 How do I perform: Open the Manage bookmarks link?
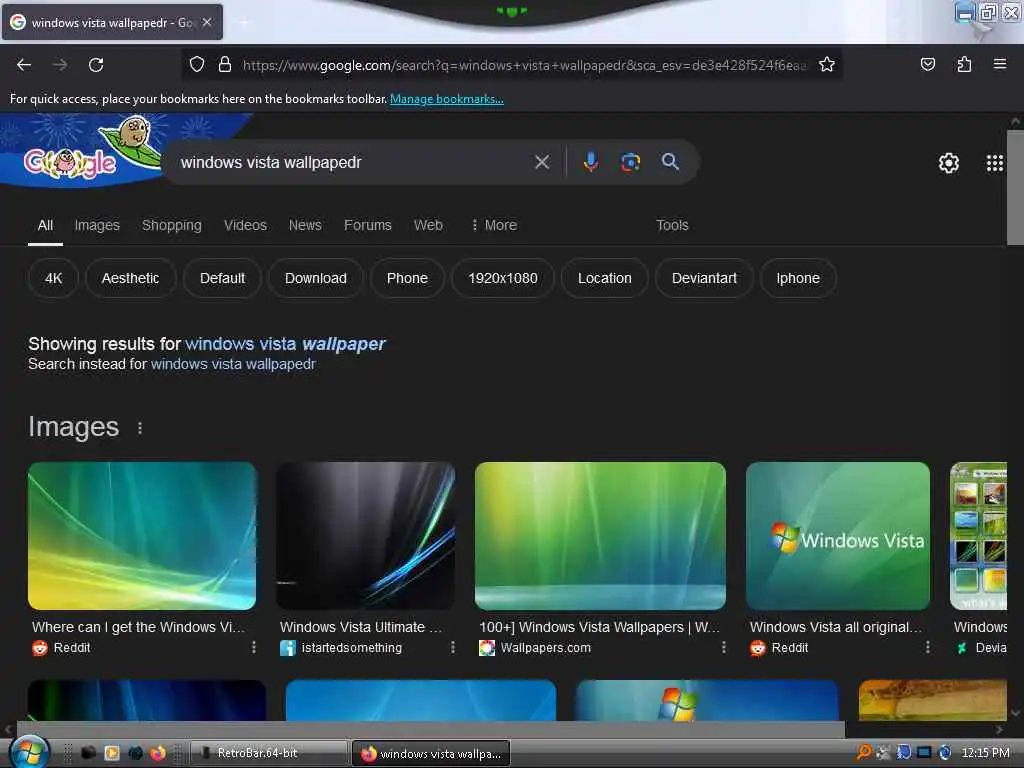[447, 99]
